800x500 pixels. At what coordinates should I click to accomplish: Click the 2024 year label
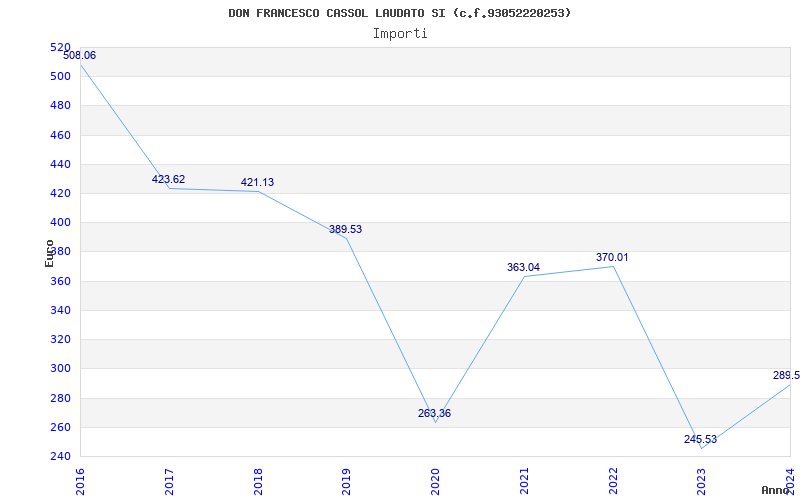point(790,482)
